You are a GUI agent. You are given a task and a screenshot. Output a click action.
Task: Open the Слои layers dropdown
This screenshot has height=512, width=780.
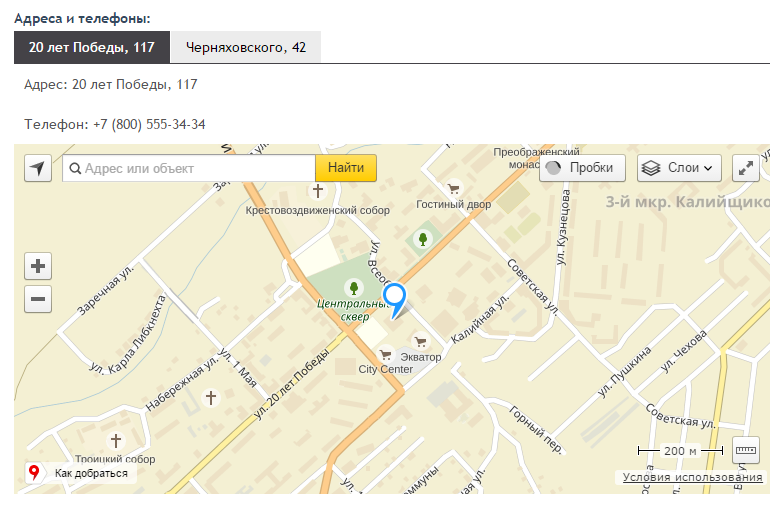click(679, 168)
